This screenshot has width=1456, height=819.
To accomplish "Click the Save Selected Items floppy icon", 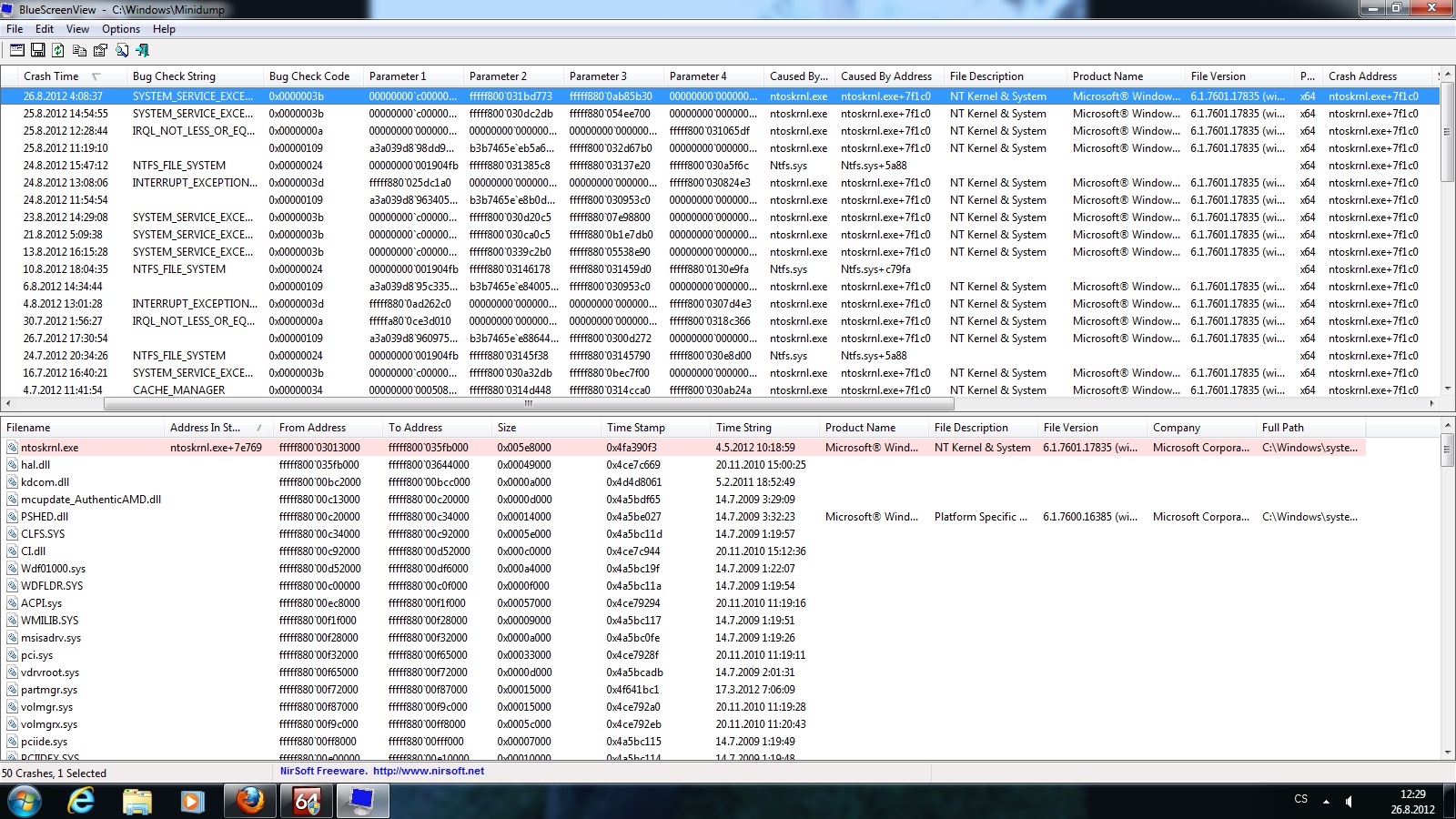I will (38, 50).
